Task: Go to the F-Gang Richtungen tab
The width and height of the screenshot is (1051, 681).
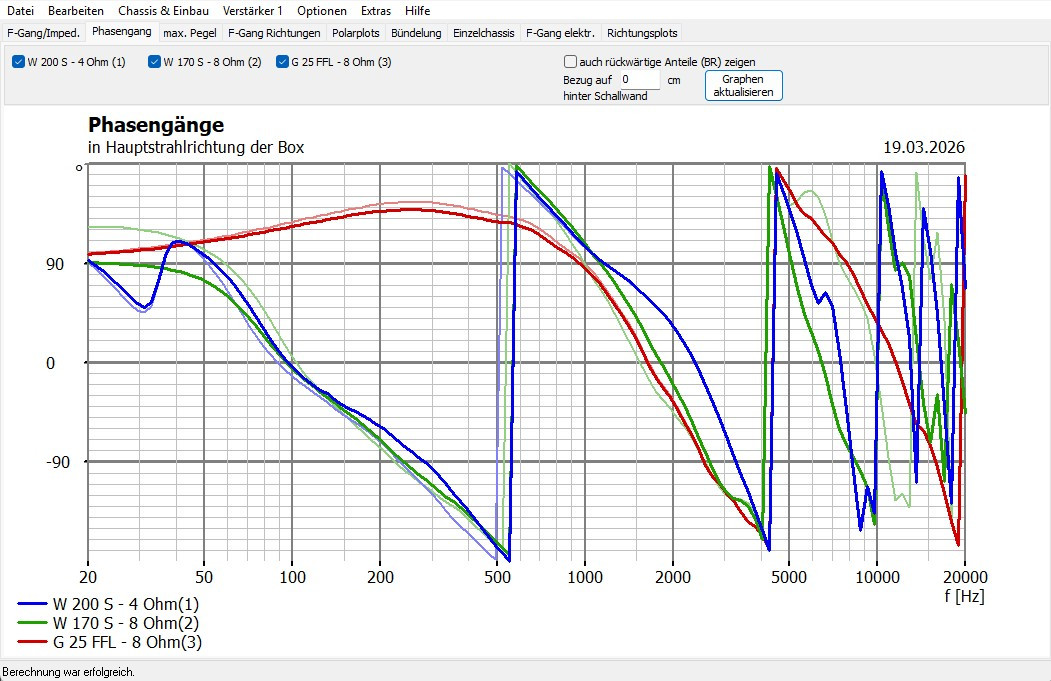Action: click(274, 32)
